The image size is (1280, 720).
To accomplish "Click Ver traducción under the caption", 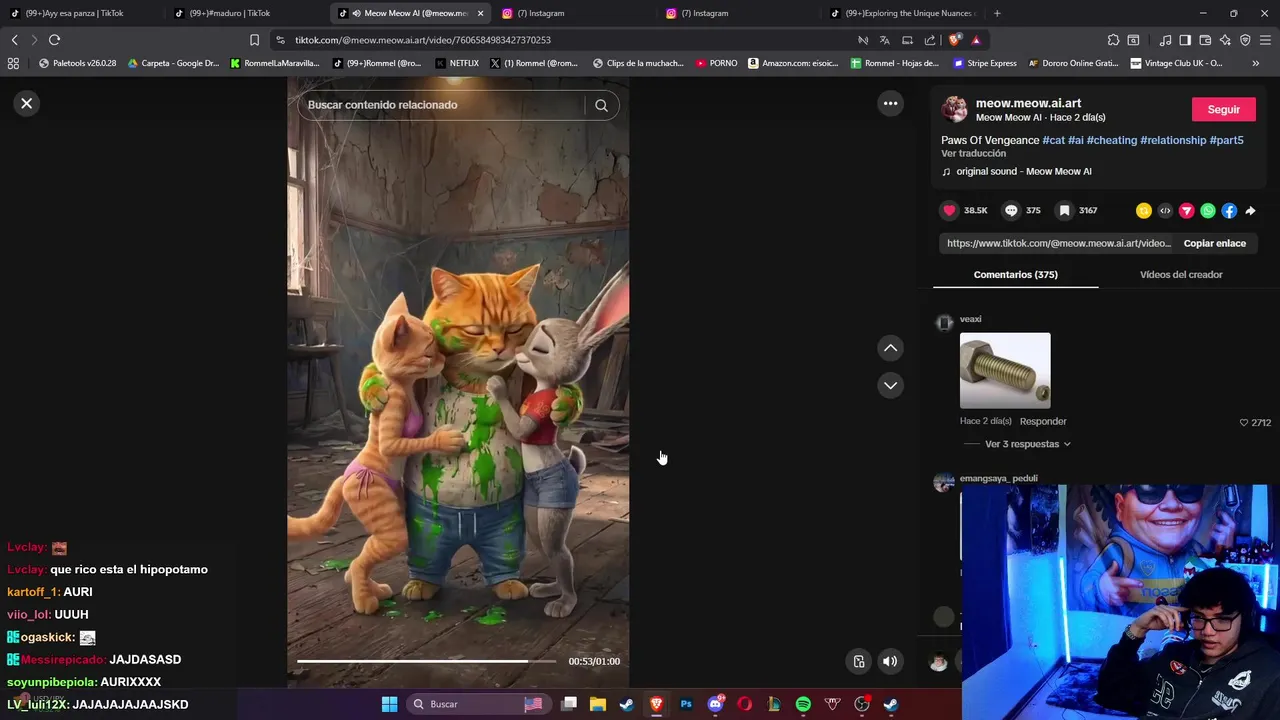I will pos(973,153).
